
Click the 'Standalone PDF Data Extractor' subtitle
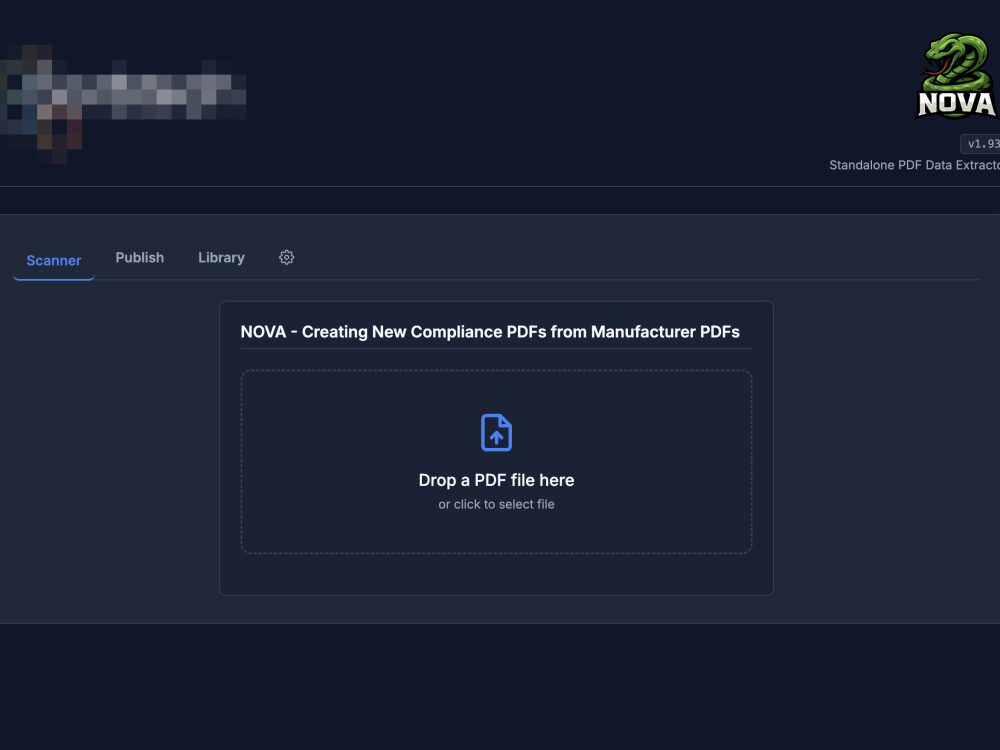914,165
